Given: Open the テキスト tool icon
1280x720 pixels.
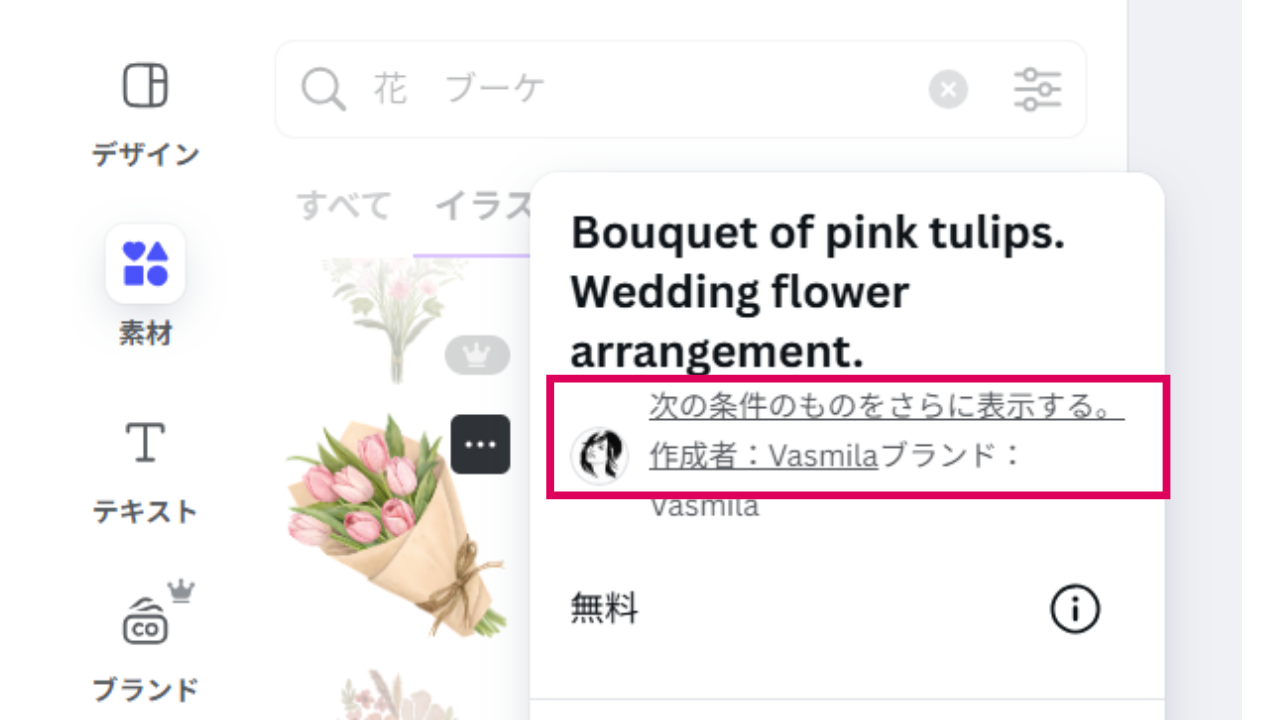Looking at the screenshot, I should [146, 442].
